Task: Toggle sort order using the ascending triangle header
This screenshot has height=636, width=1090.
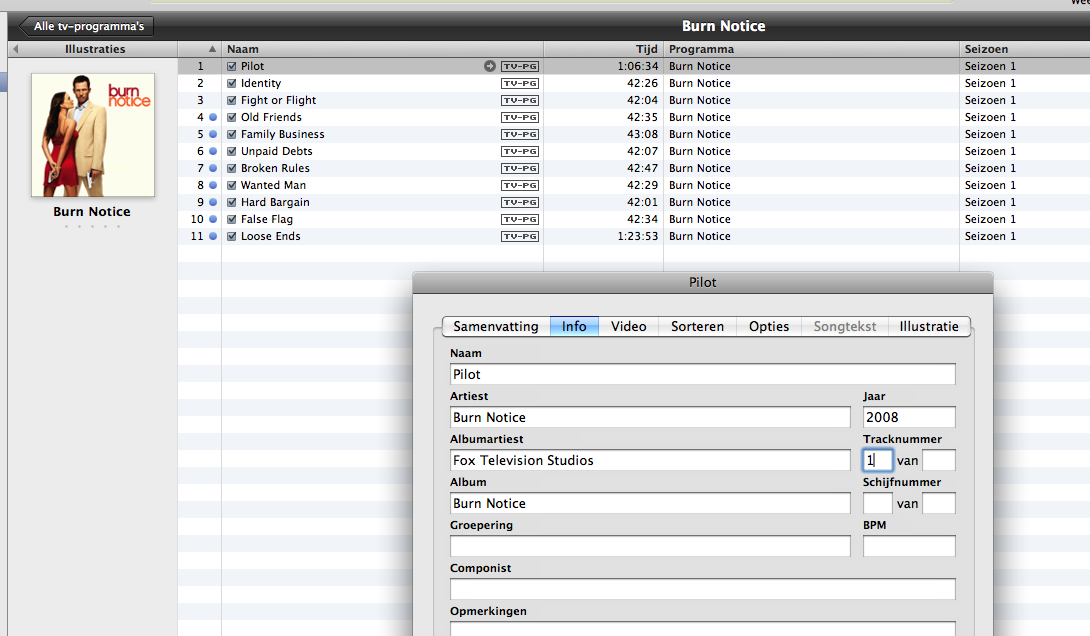Action: click(212, 49)
